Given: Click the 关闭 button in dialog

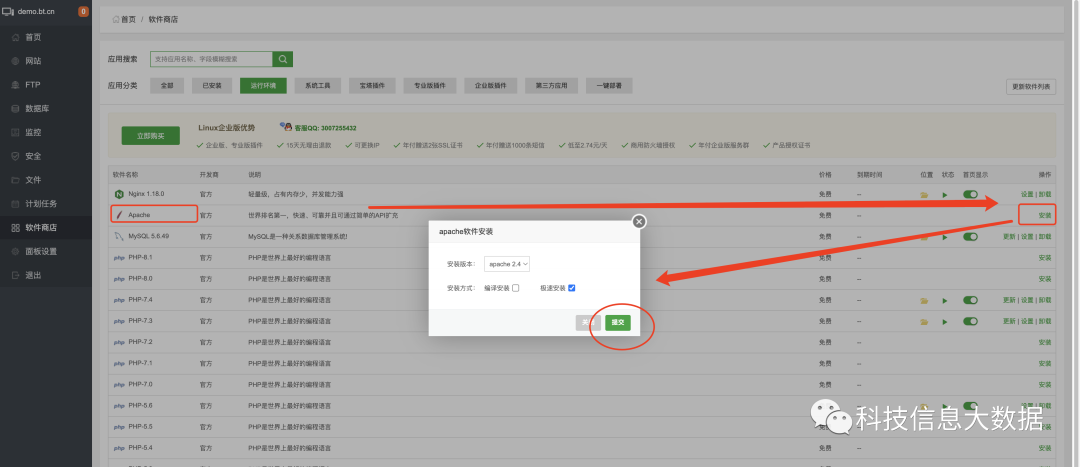Looking at the screenshot, I should 588,322.
